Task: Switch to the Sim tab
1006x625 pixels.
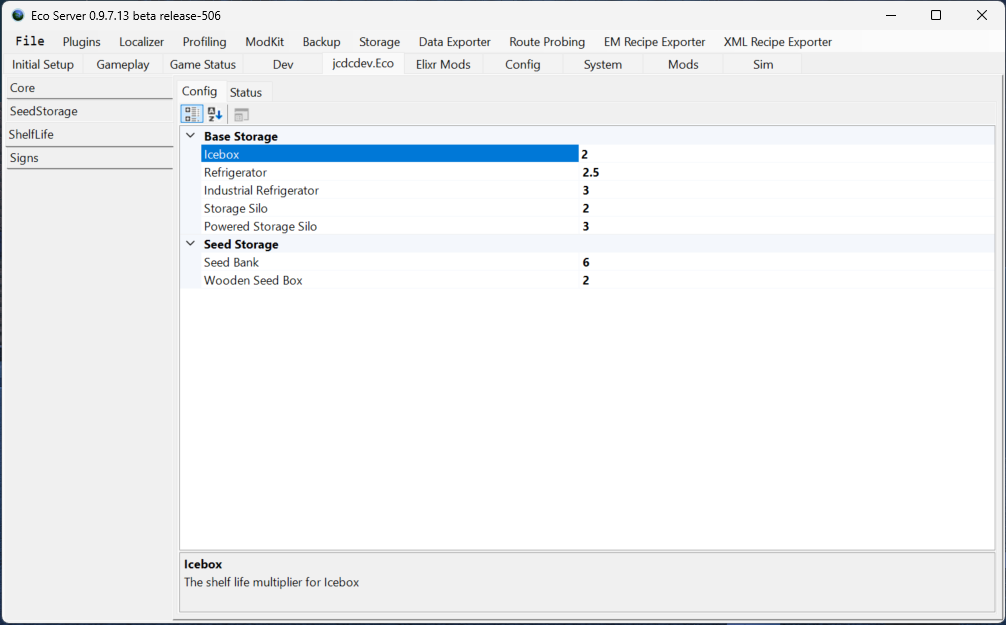Action: [763, 64]
